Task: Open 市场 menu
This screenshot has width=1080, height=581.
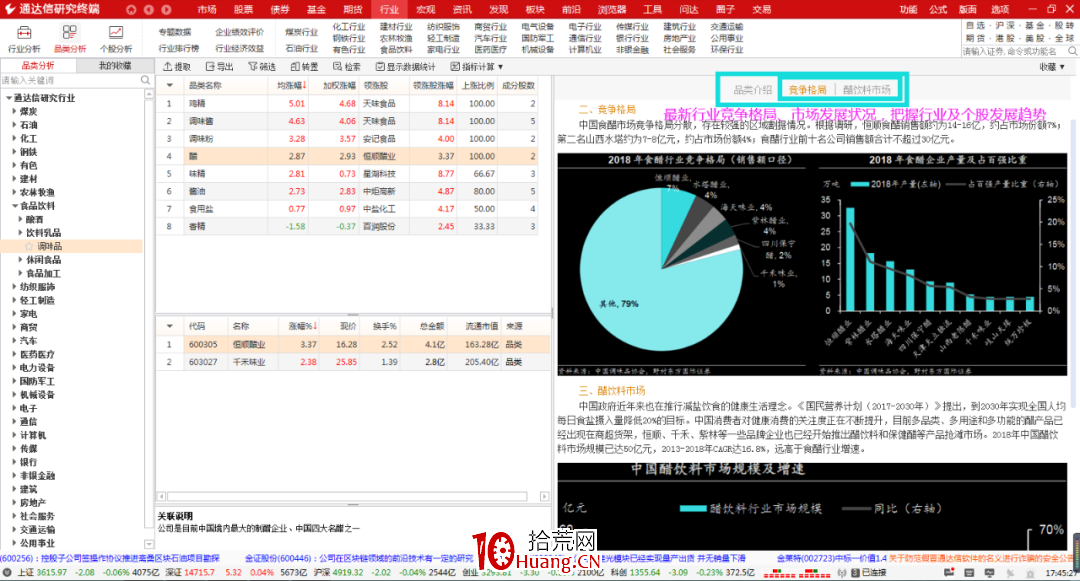Action: coord(207,10)
